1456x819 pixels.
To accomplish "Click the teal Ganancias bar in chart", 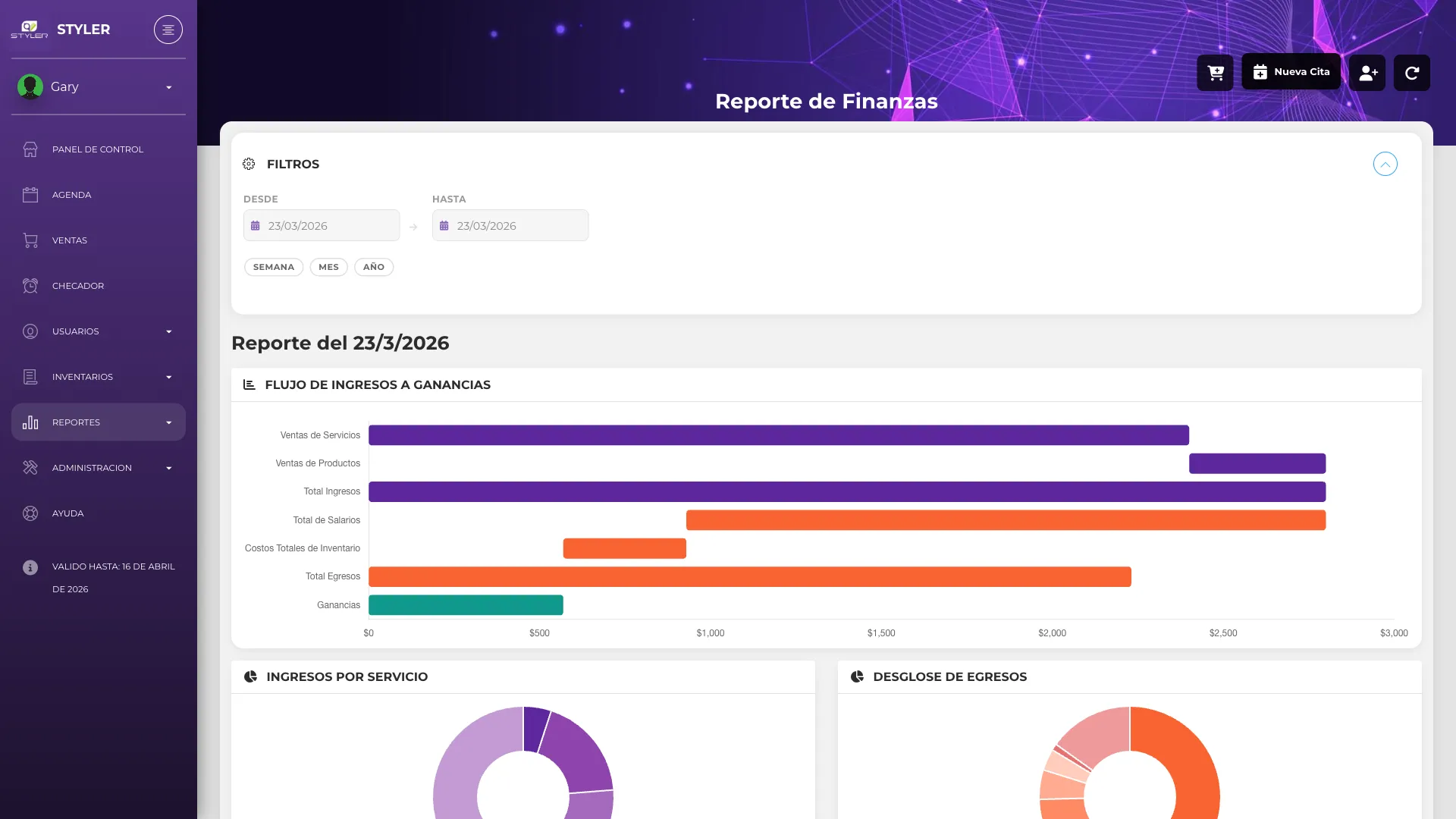I will [466, 605].
